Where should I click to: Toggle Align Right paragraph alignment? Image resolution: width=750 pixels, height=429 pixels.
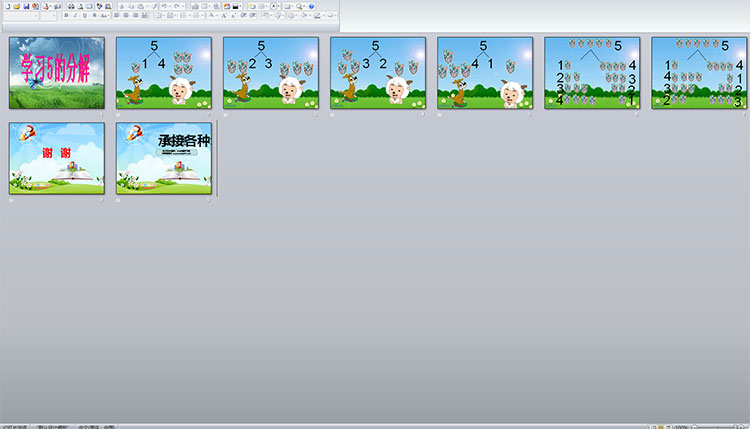(x=136, y=15)
